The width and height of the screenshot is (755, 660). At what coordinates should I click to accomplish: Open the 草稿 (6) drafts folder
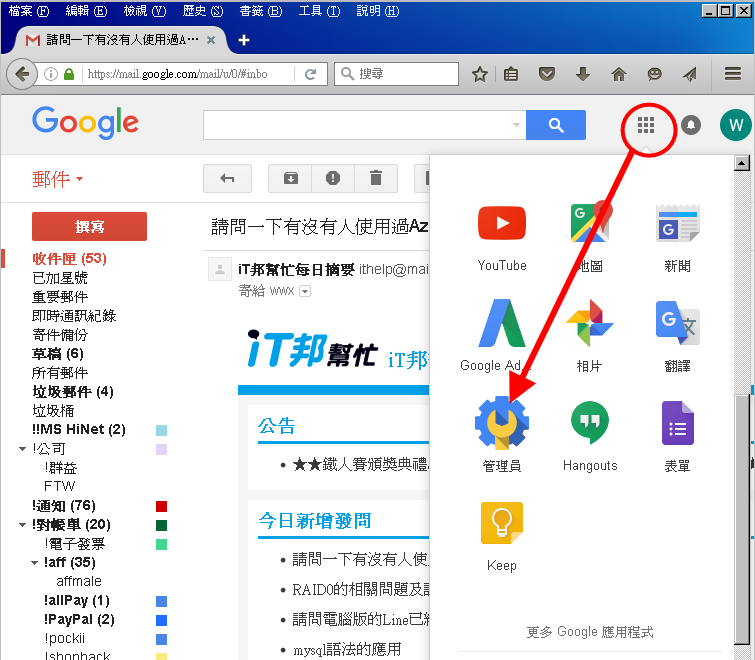point(57,354)
